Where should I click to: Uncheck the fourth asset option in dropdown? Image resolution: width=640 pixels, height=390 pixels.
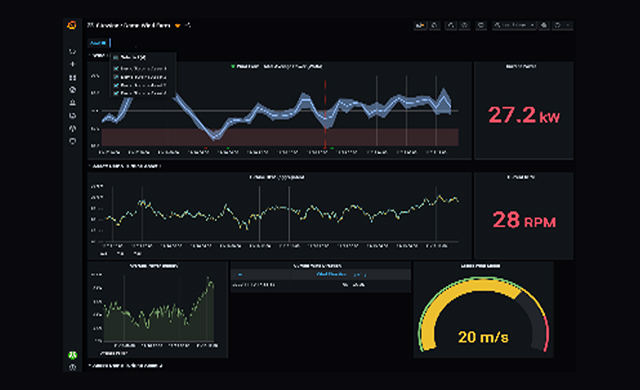pos(116,93)
